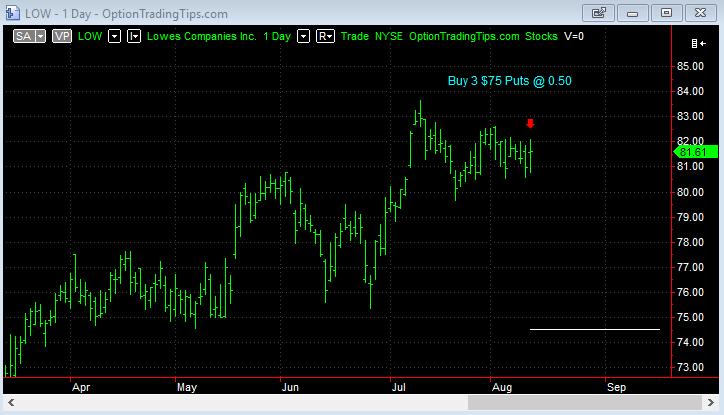Image resolution: width=724 pixels, height=415 pixels.
Task: Minimize the LOW chart window
Action: tap(633, 12)
